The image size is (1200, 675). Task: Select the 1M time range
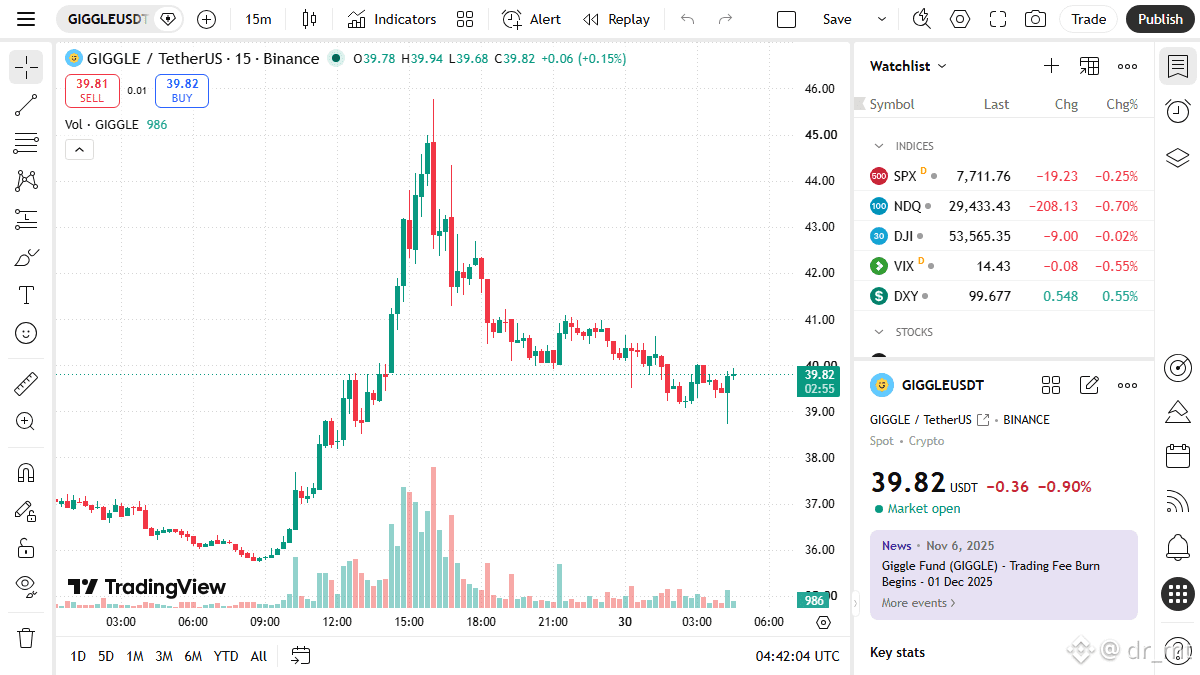tap(135, 656)
